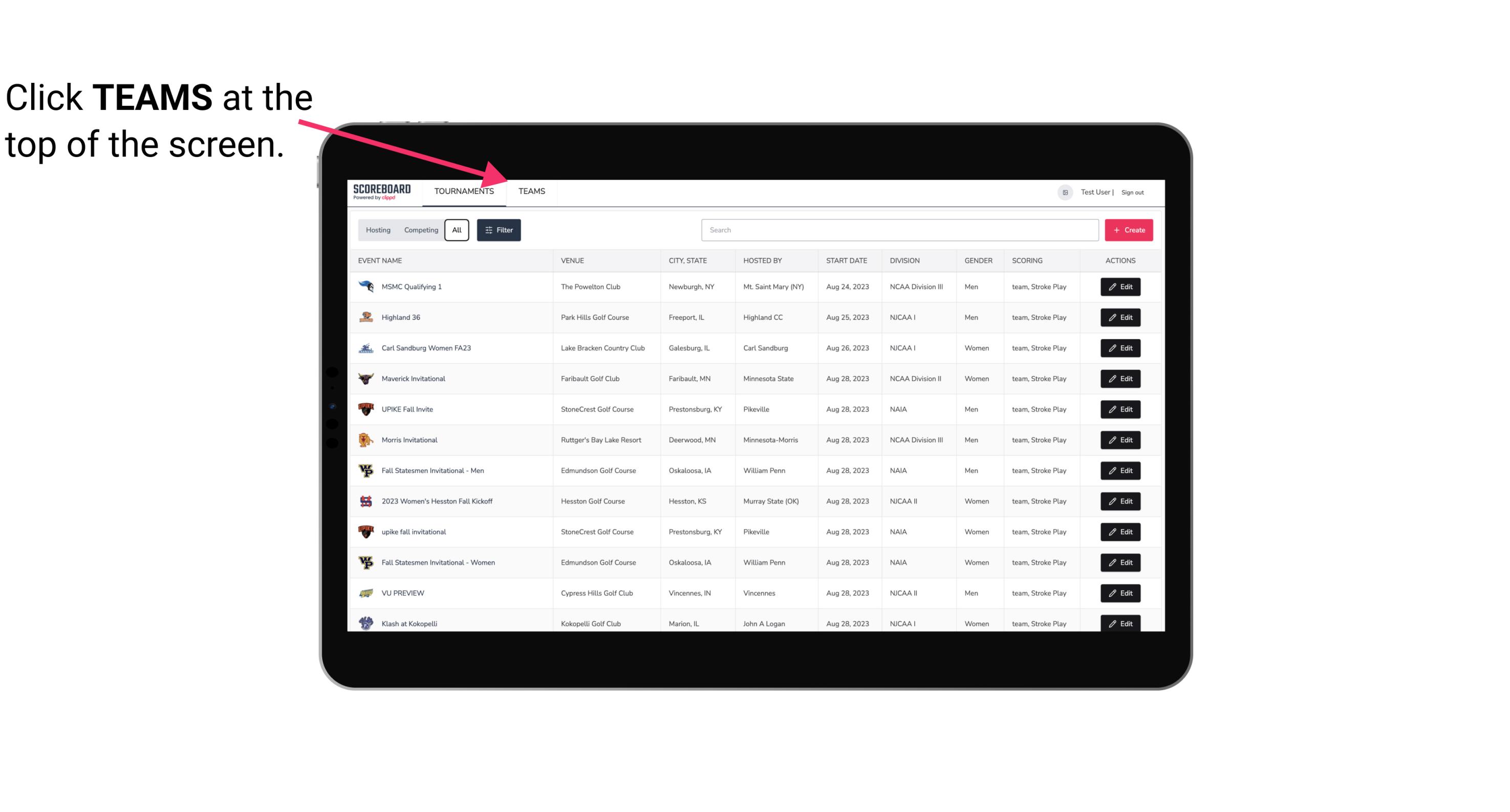Expand the Filter dropdown options

498,230
